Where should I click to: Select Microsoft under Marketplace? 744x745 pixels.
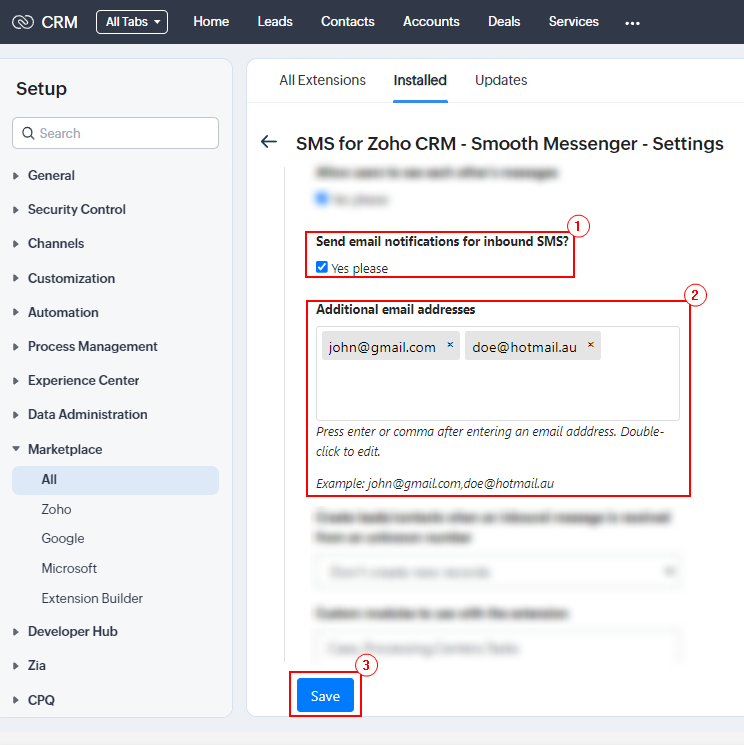(x=69, y=568)
